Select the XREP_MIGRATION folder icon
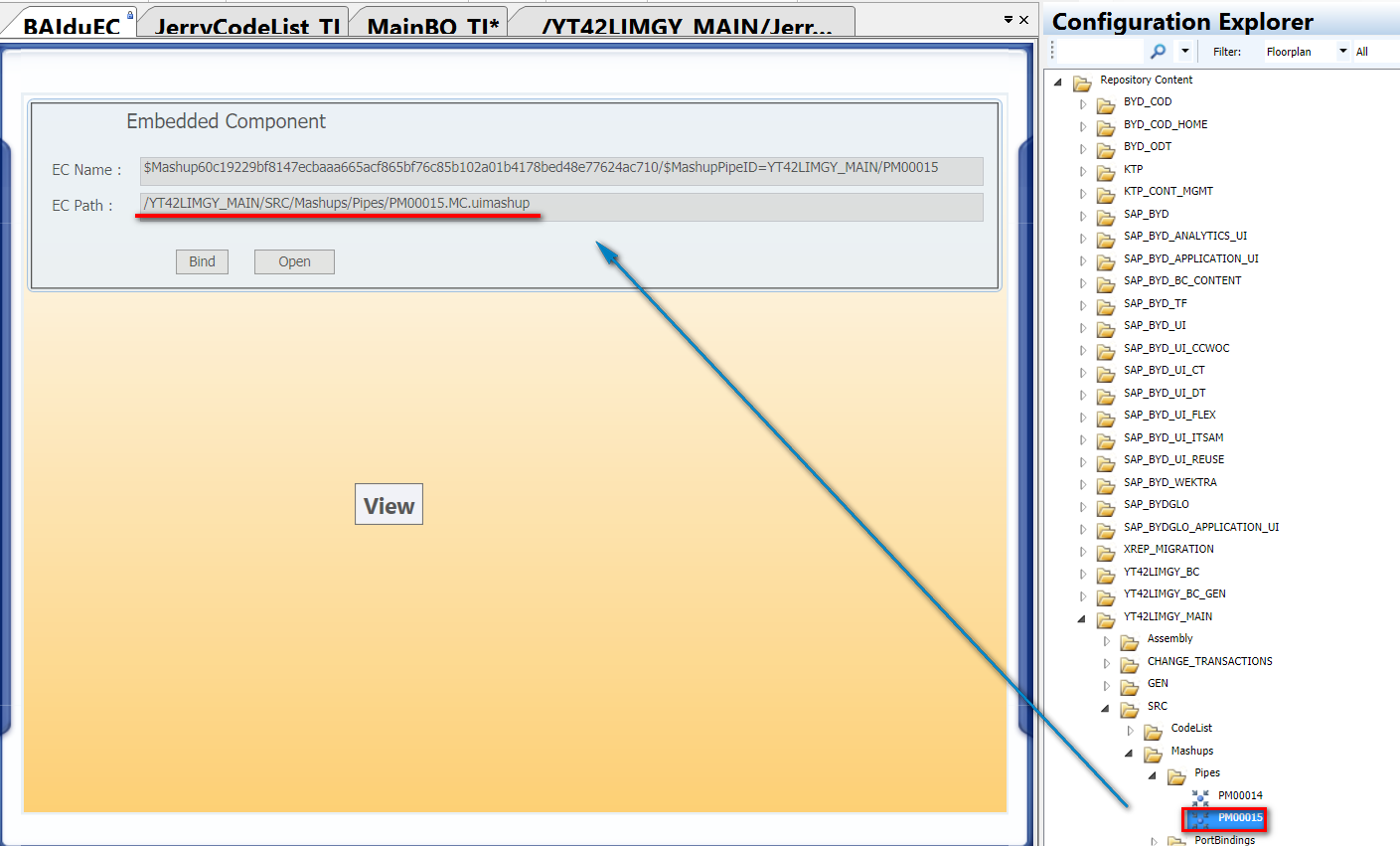This screenshot has width=1400, height=846. coord(1106,552)
